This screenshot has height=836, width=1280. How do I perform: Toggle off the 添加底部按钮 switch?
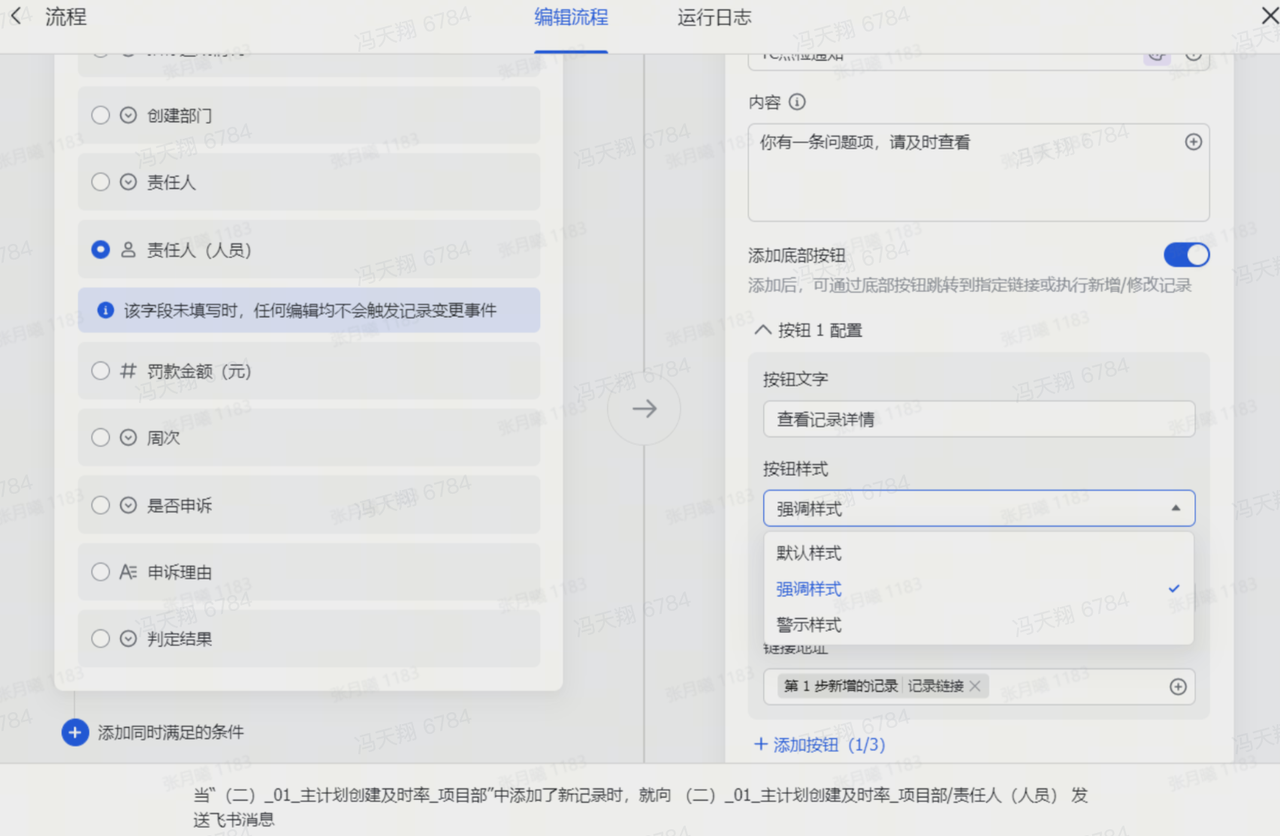pyautogui.click(x=1186, y=255)
